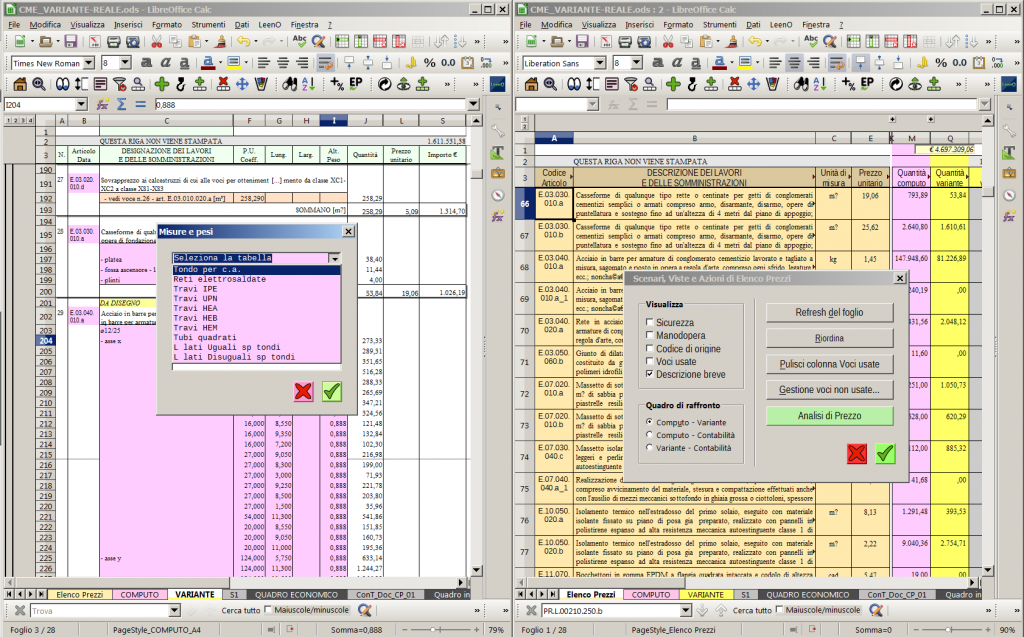Save the document in the left window
This screenshot has height=637, width=1024.
71,42
